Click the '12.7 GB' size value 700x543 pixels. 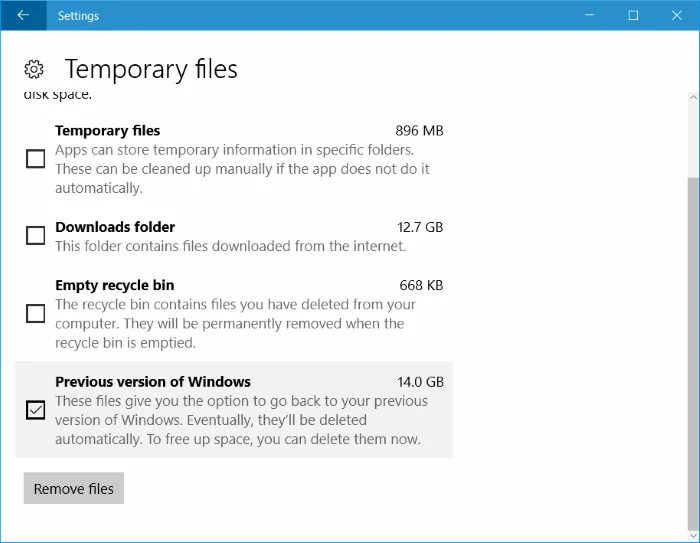click(x=420, y=227)
